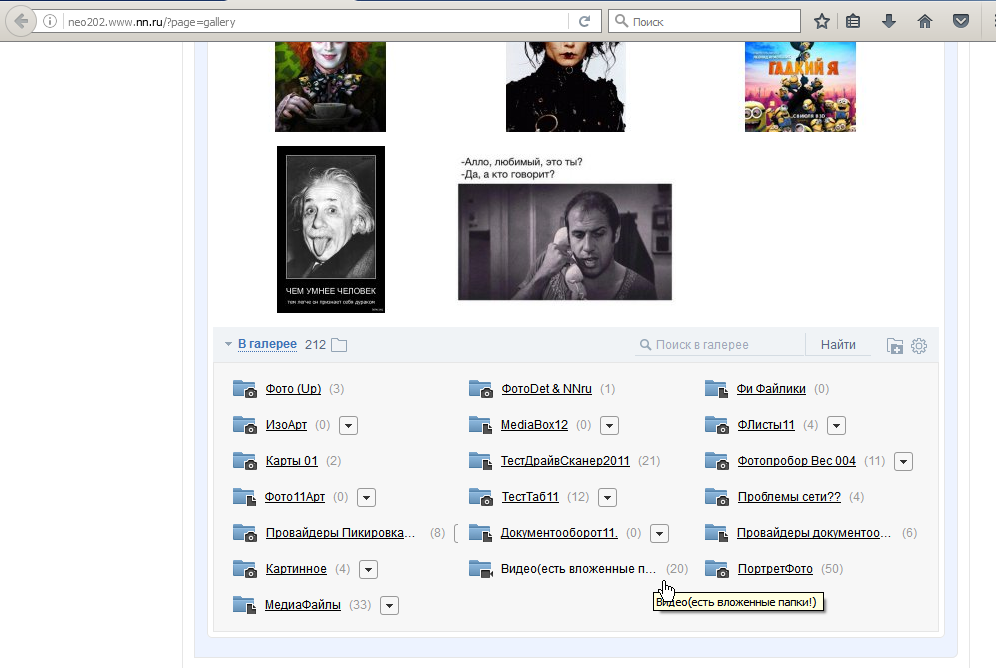996x668 pixels.
Task: Open the man on telephone image thumbnail
Action: pyautogui.click(x=565, y=242)
